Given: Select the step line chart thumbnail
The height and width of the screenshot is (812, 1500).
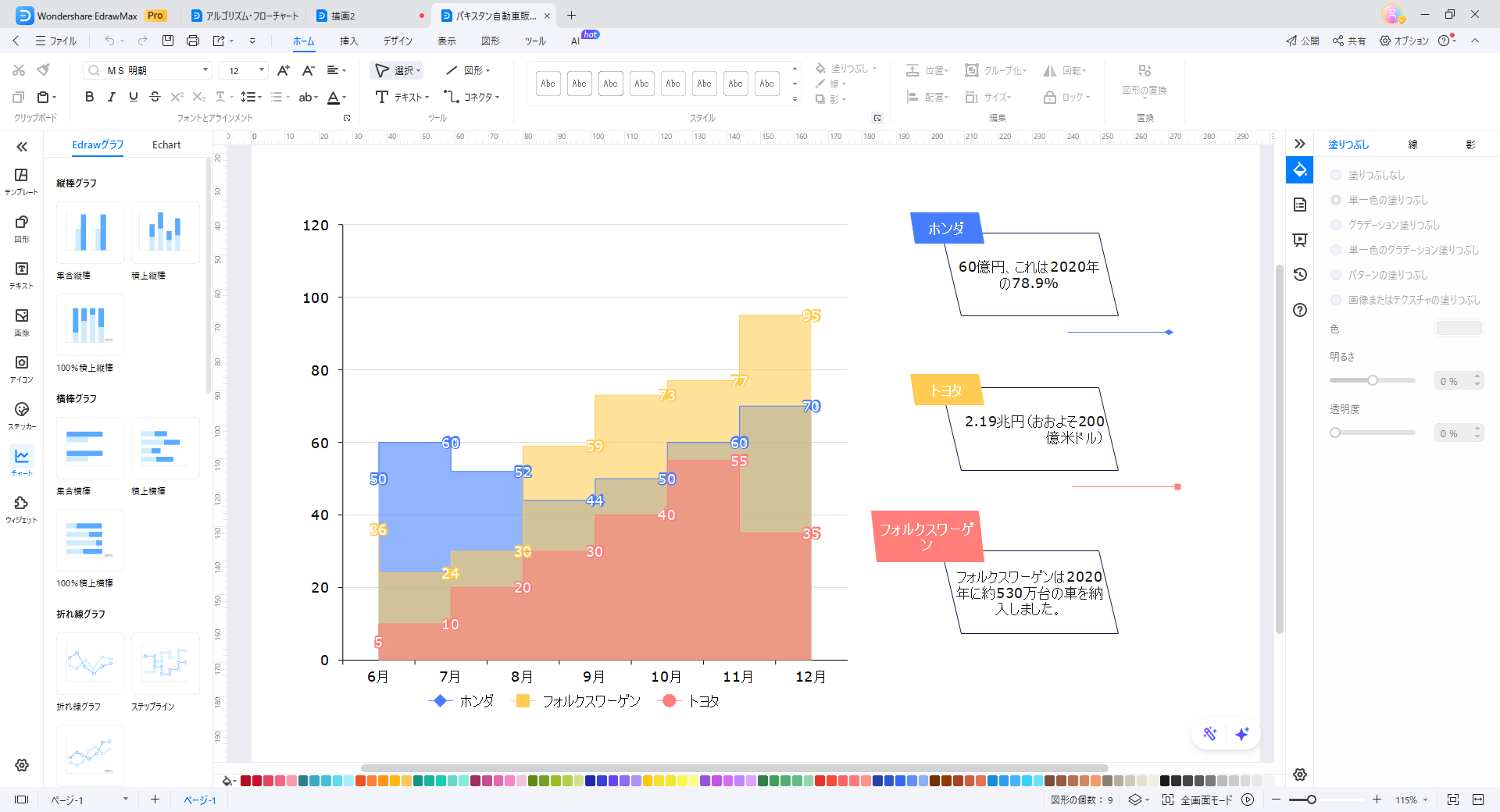Looking at the screenshot, I should (166, 664).
